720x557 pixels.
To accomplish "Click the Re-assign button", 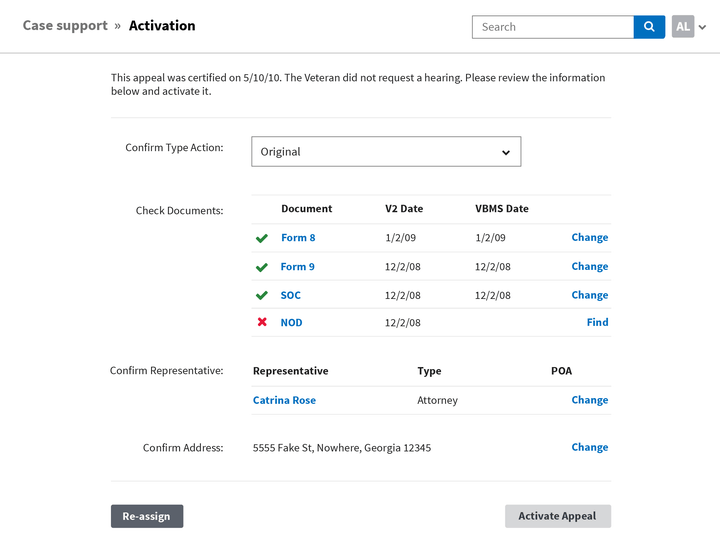I will point(147,516).
